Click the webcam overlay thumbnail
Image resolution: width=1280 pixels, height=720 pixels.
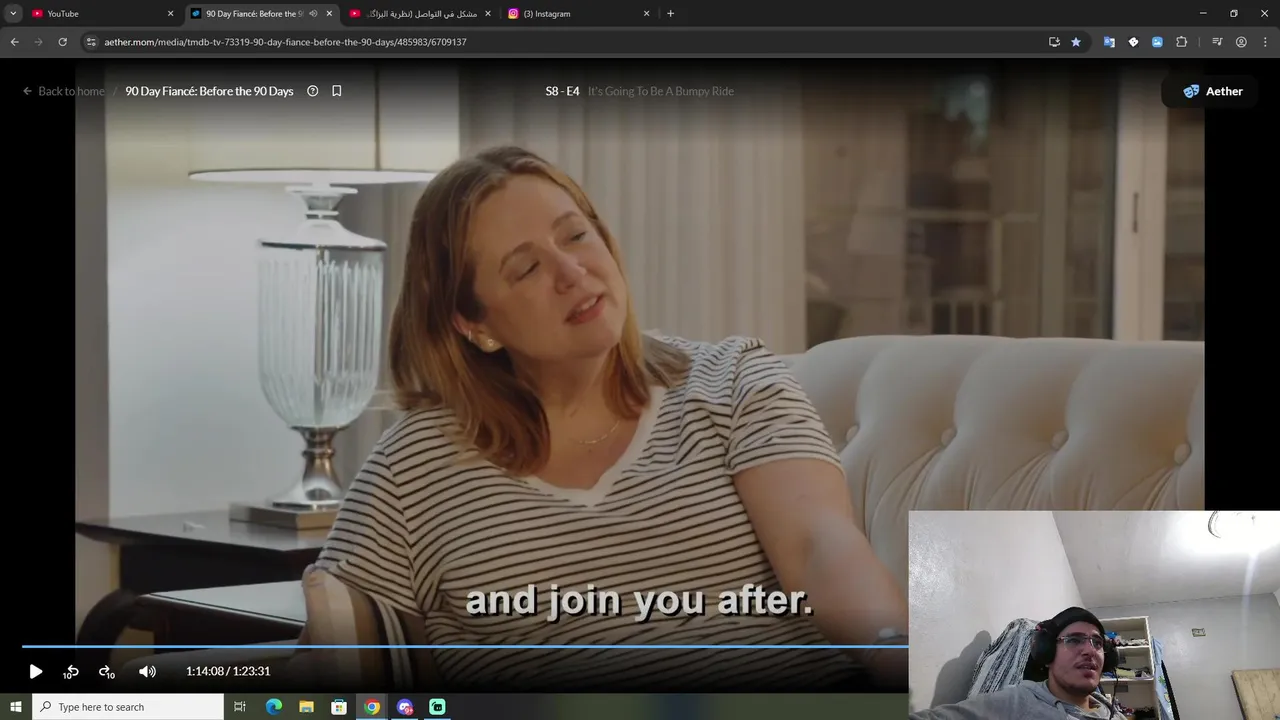(x=1094, y=615)
